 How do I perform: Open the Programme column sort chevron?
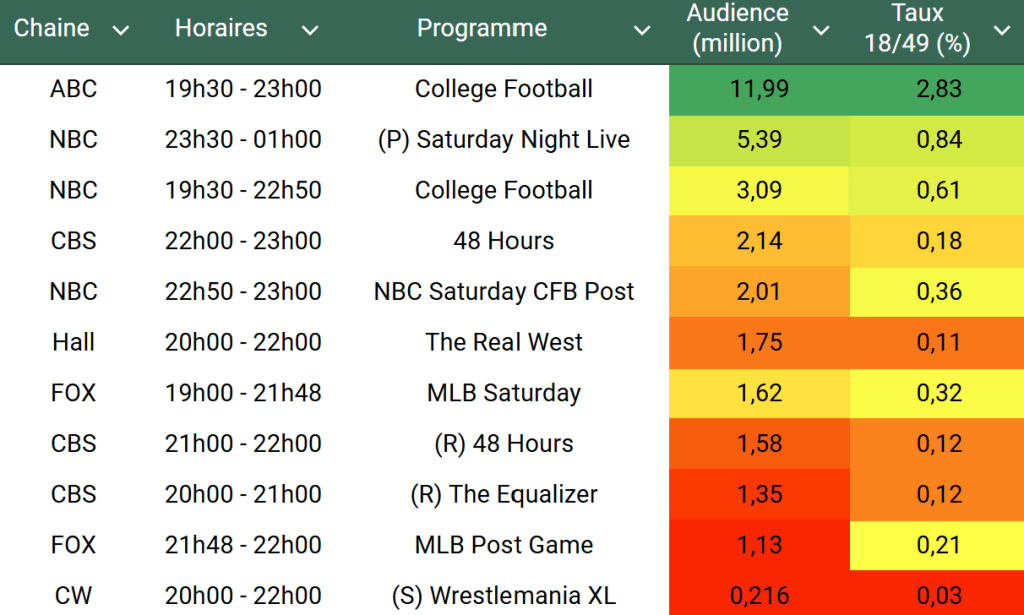642,30
